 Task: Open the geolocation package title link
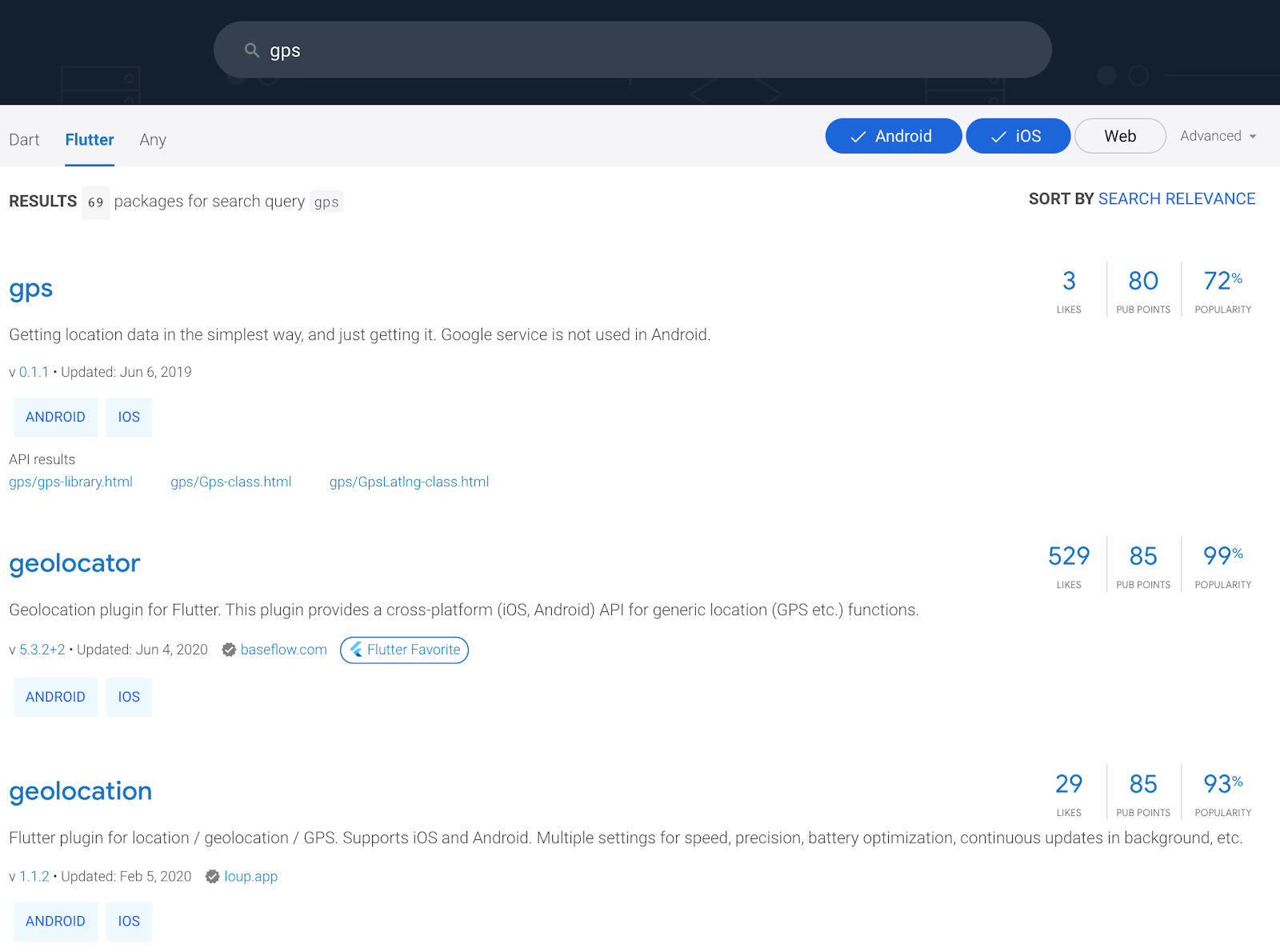[x=80, y=791]
